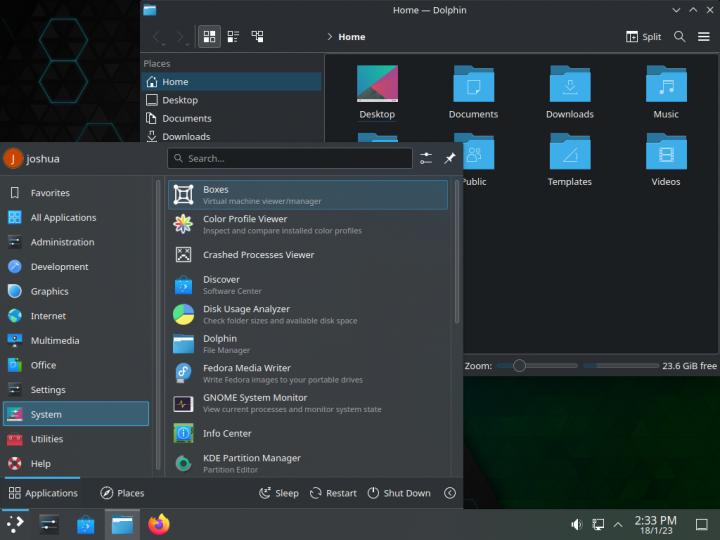Switch Dolphin to Icons view mode
The height and width of the screenshot is (540, 720).
pos(209,36)
